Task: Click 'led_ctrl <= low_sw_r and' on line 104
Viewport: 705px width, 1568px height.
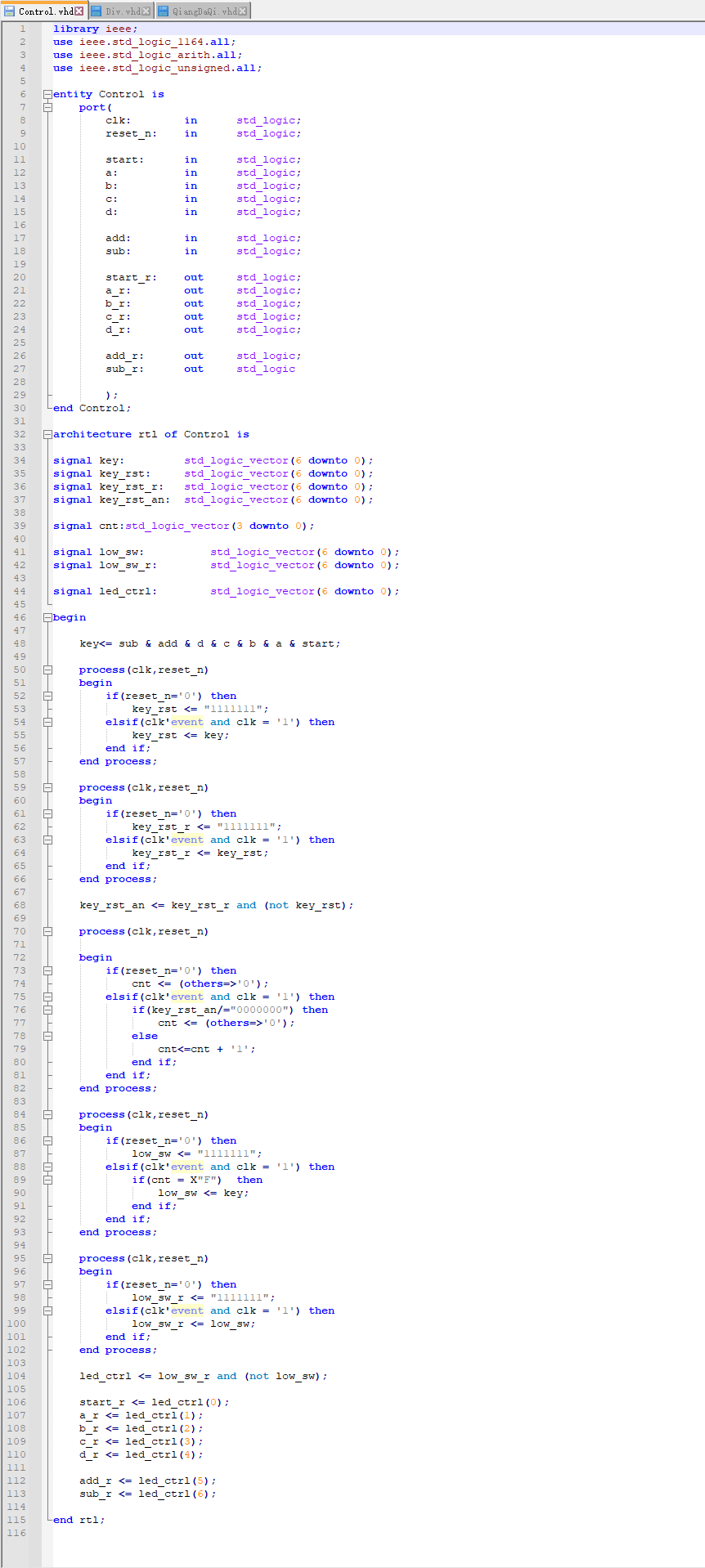Action: 158,1376
